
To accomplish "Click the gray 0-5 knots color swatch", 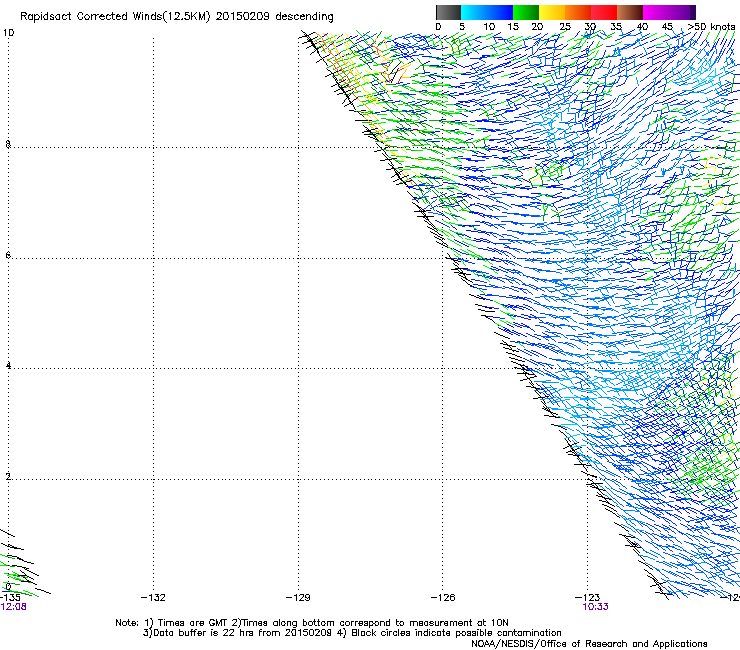I will [x=448, y=12].
